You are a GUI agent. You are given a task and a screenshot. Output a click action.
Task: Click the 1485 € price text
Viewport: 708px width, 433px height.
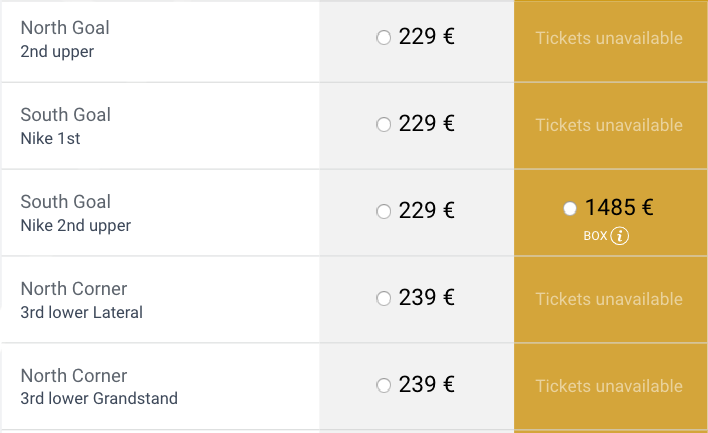pos(619,208)
